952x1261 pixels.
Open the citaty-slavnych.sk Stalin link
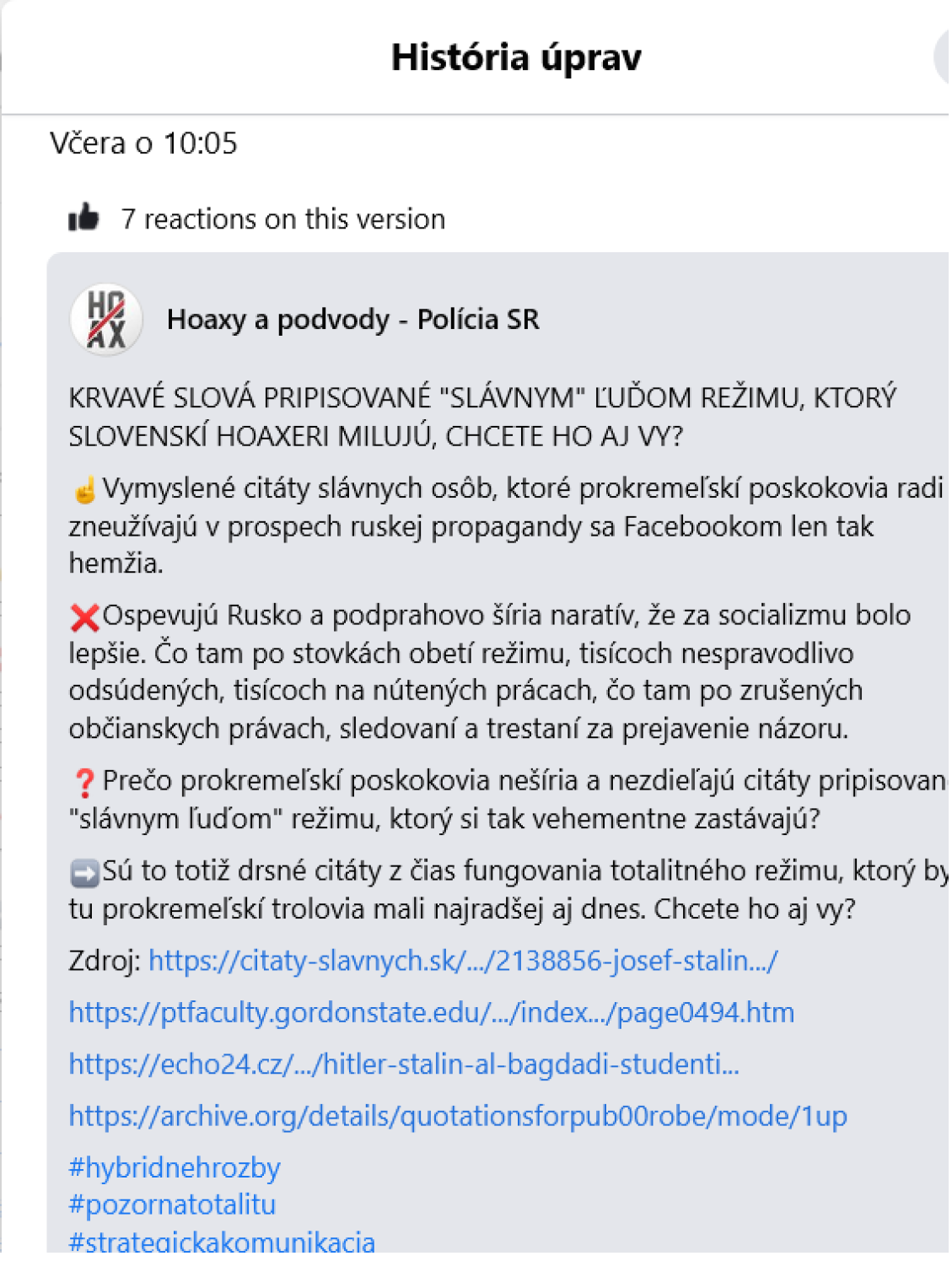463,961
